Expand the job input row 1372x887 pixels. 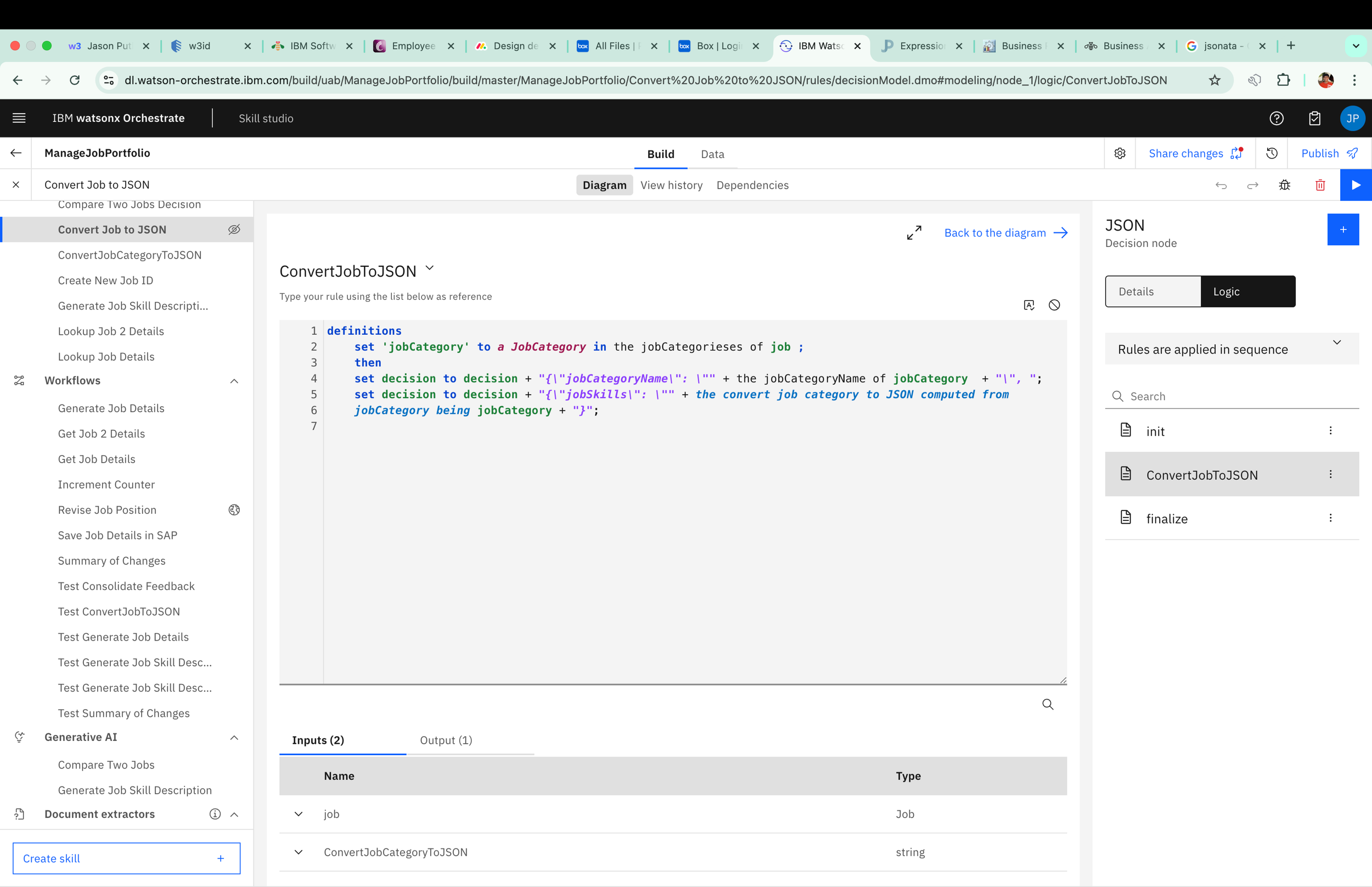pyautogui.click(x=298, y=814)
